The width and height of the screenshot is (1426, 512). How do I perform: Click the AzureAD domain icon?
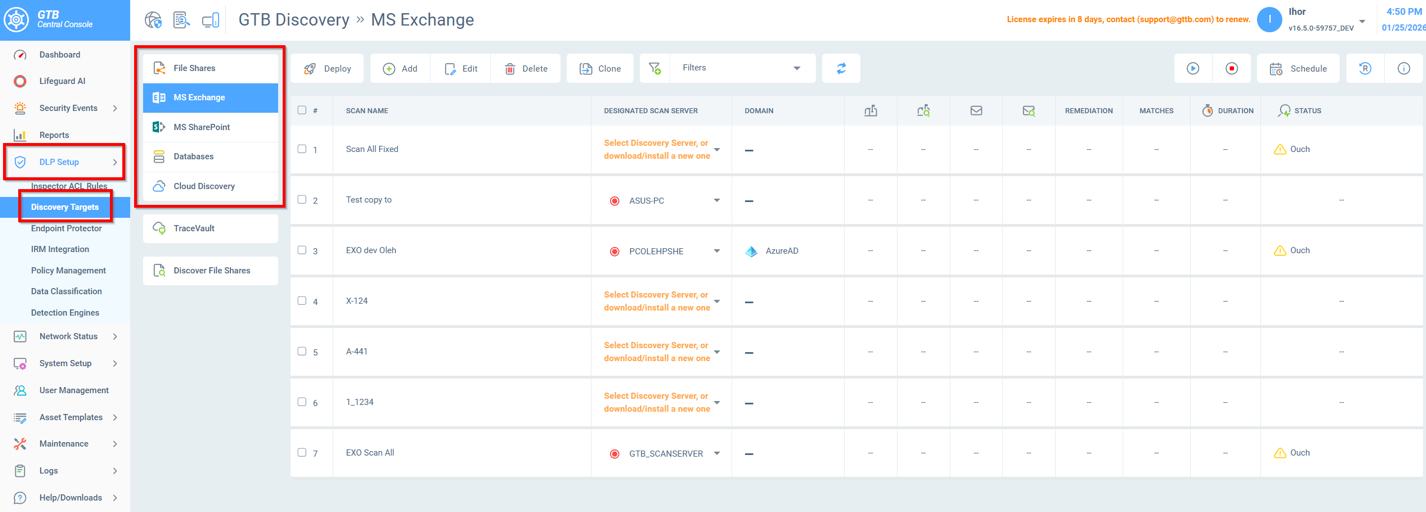752,251
